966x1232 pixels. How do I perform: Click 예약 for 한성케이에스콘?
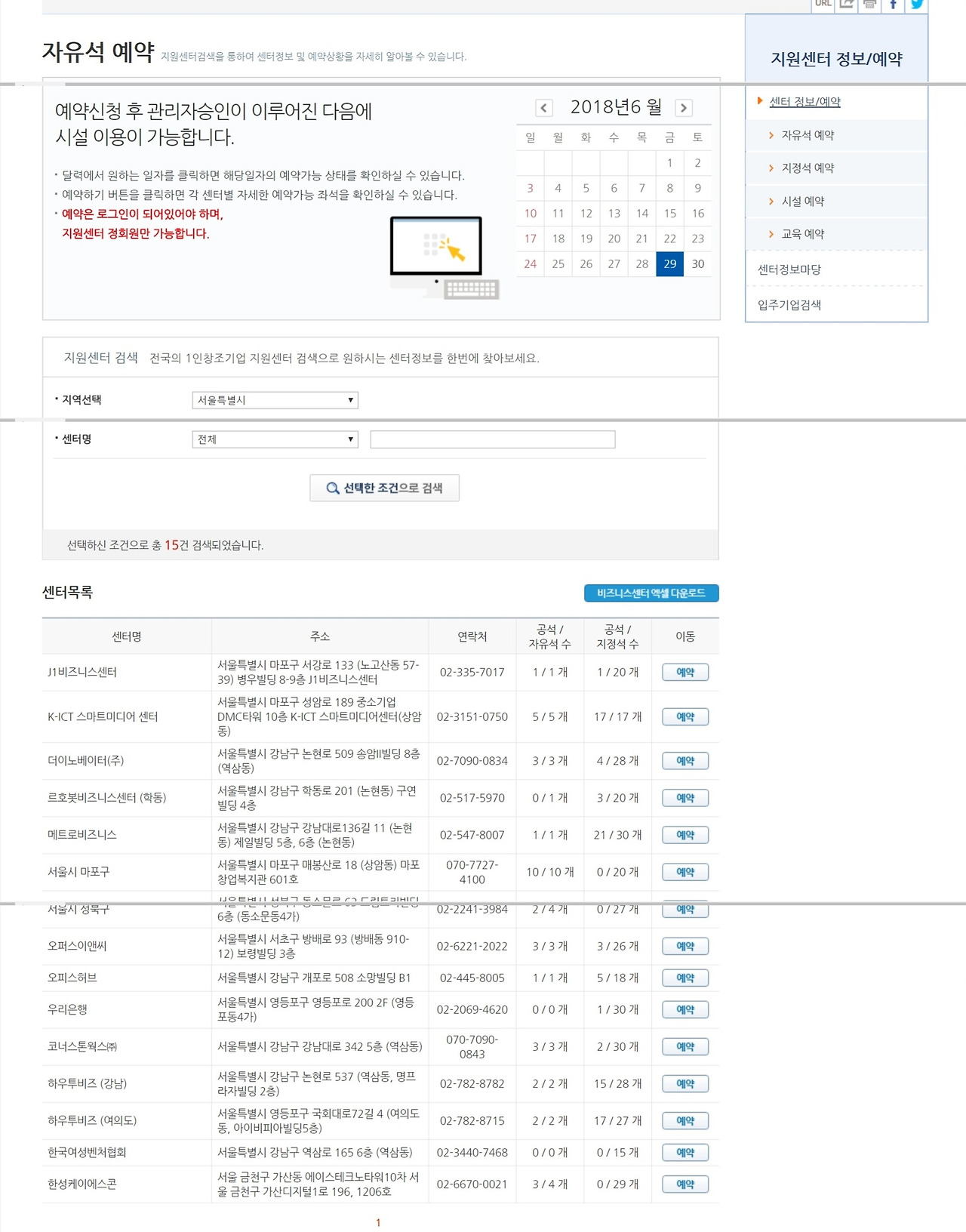click(x=685, y=1184)
